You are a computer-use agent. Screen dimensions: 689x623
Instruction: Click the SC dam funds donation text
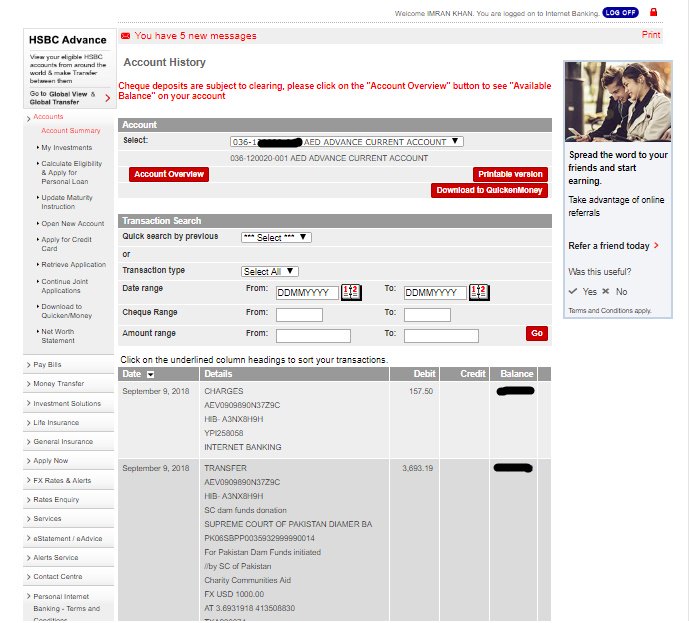(x=245, y=510)
